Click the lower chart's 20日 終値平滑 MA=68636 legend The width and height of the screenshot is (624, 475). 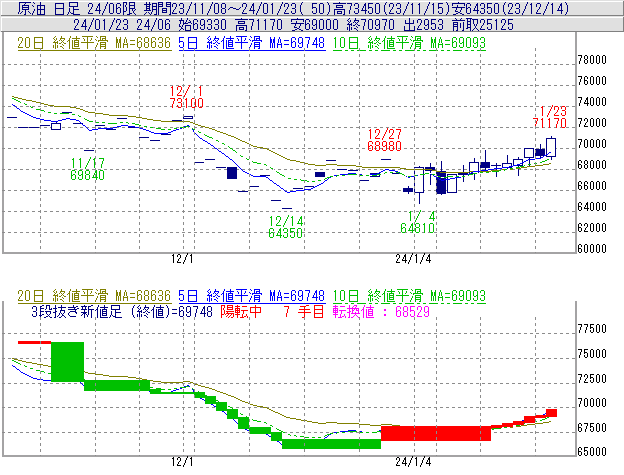94,296
